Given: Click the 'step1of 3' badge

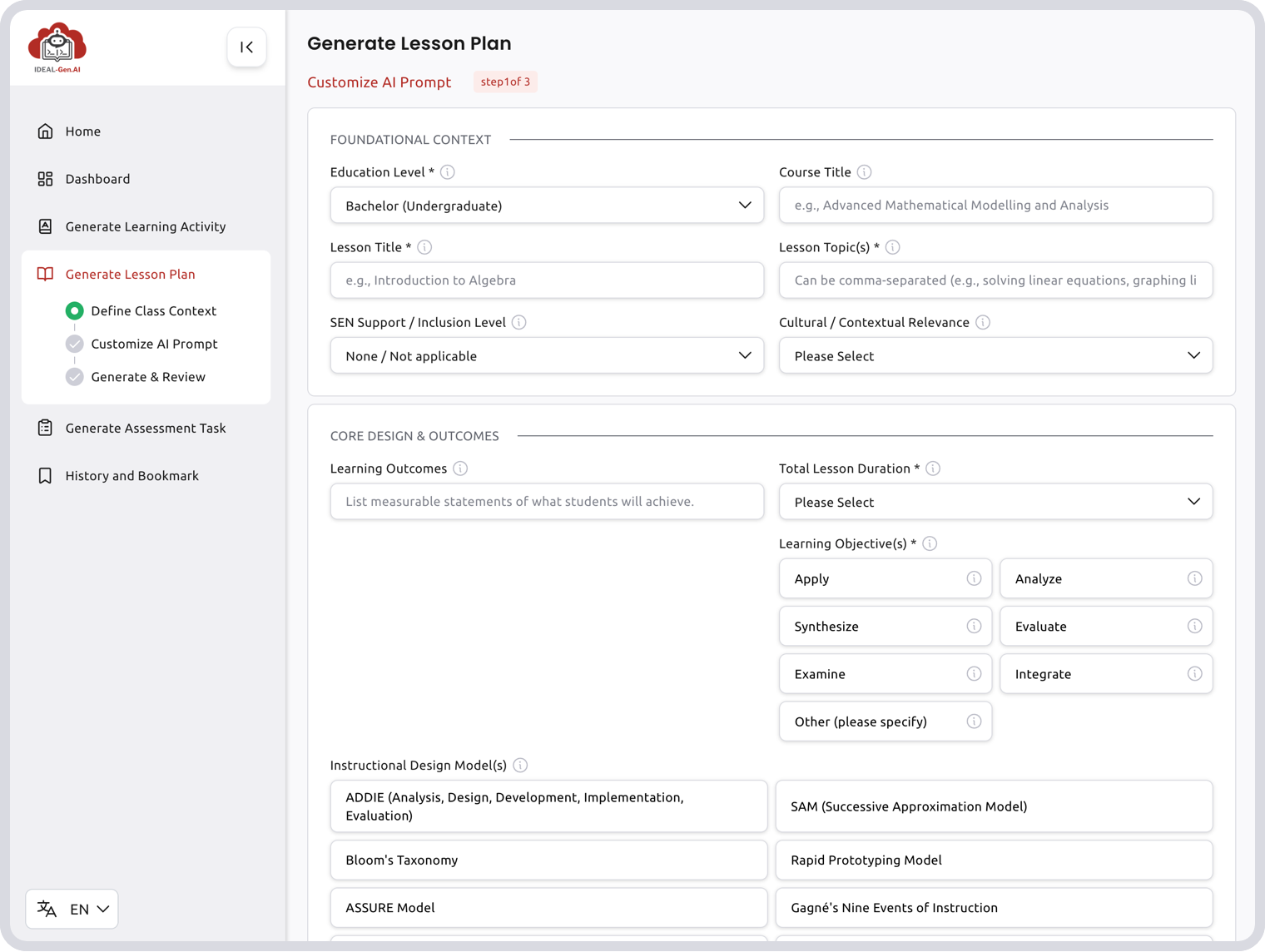Looking at the screenshot, I should (505, 82).
